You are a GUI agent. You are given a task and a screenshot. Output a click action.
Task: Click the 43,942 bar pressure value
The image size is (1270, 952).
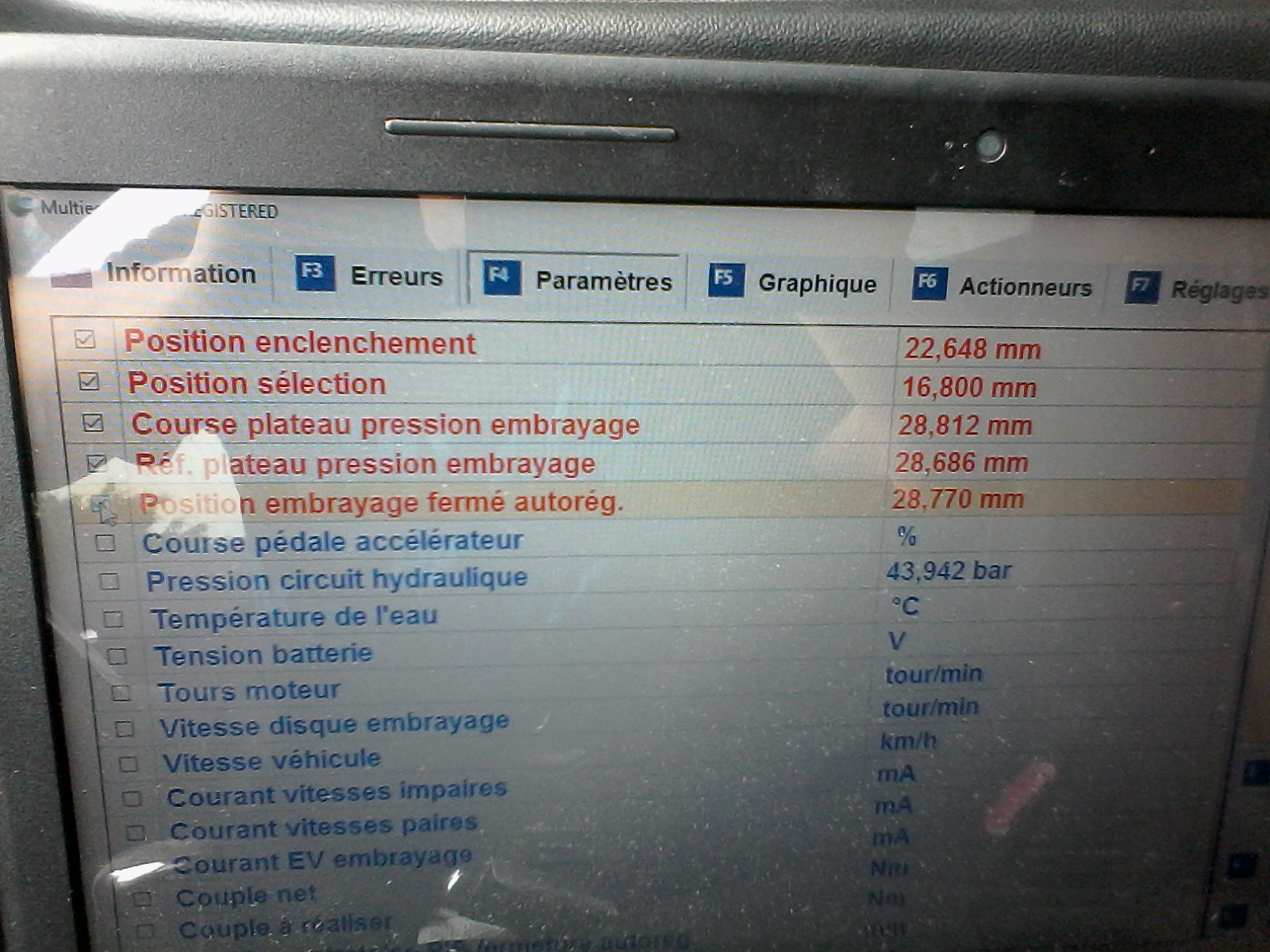[948, 571]
